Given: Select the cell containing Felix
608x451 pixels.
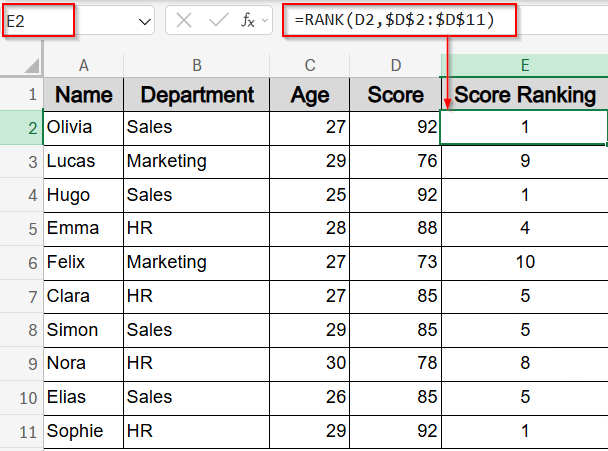Looking at the screenshot, I should pos(83,263).
